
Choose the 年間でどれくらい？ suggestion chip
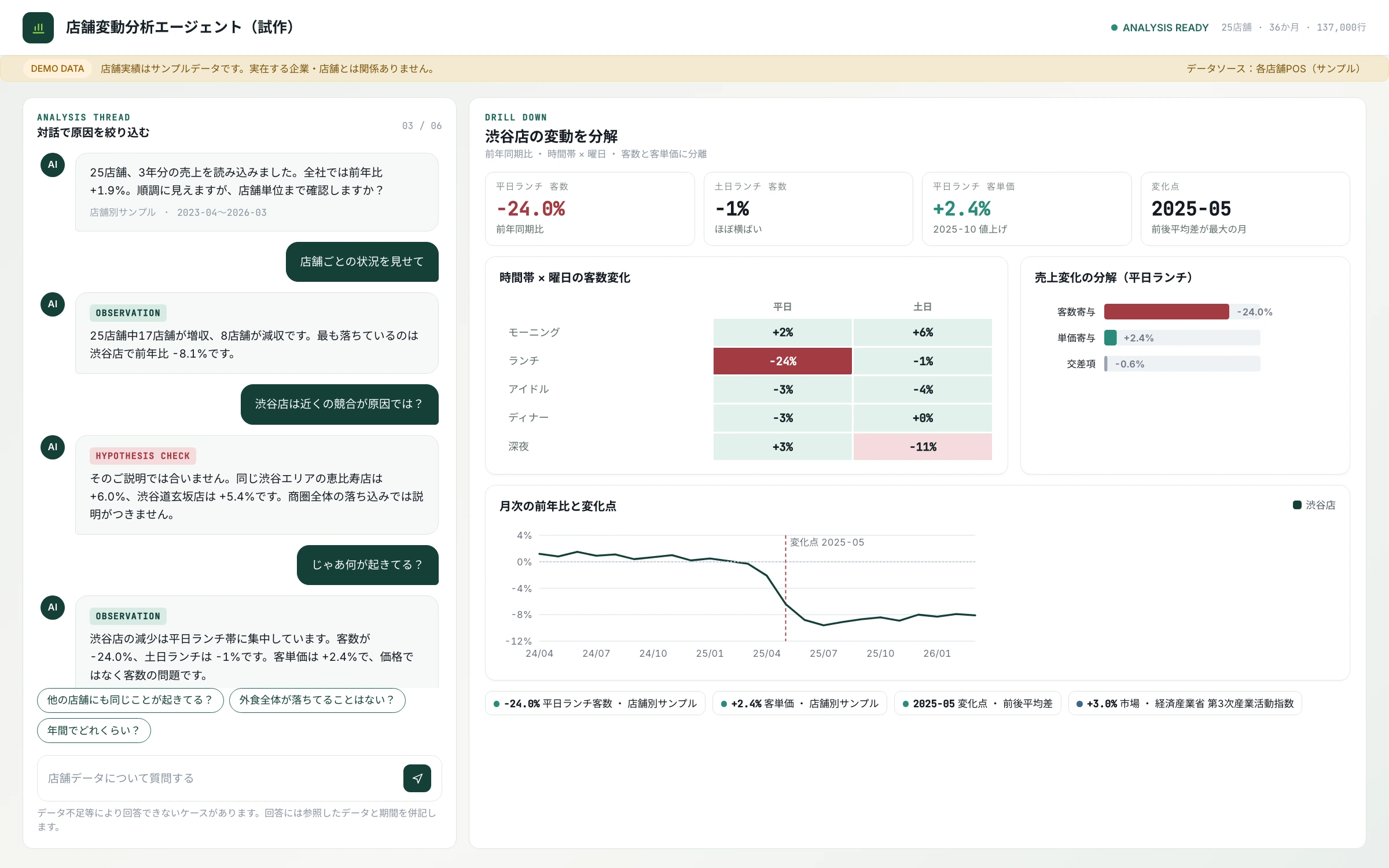[94, 731]
